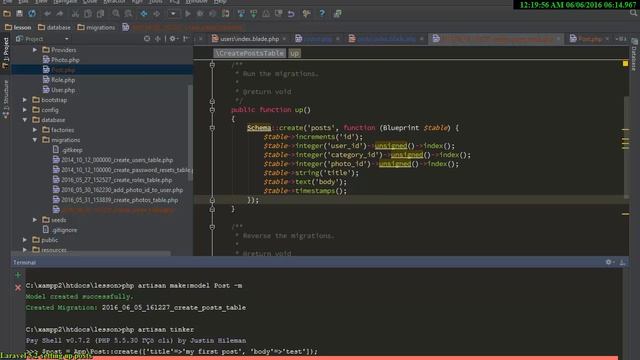Add new terminal session with green plus
Screen dimensions: 640x360
tap(18, 275)
